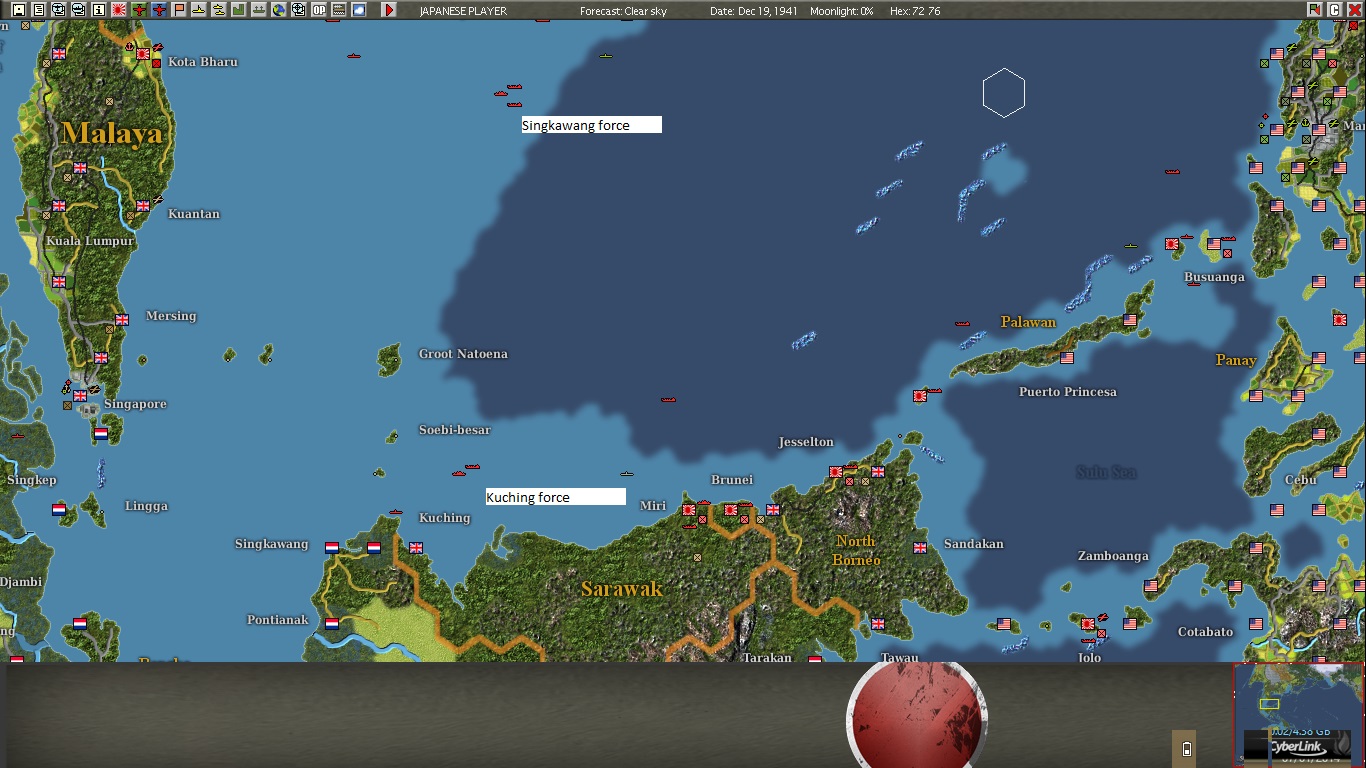Select the Japanese flag base at Jesselton

pyautogui.click(x=836, y=472)
